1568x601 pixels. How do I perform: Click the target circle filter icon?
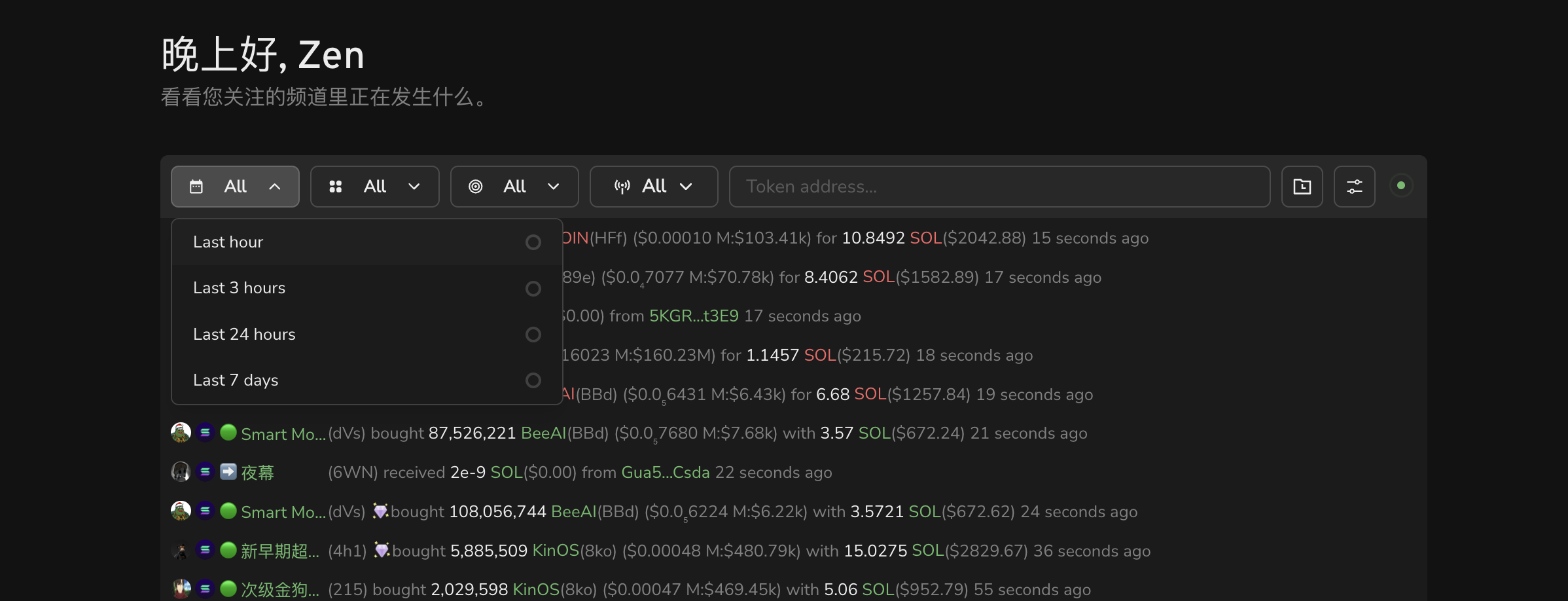tap(476, 187)
